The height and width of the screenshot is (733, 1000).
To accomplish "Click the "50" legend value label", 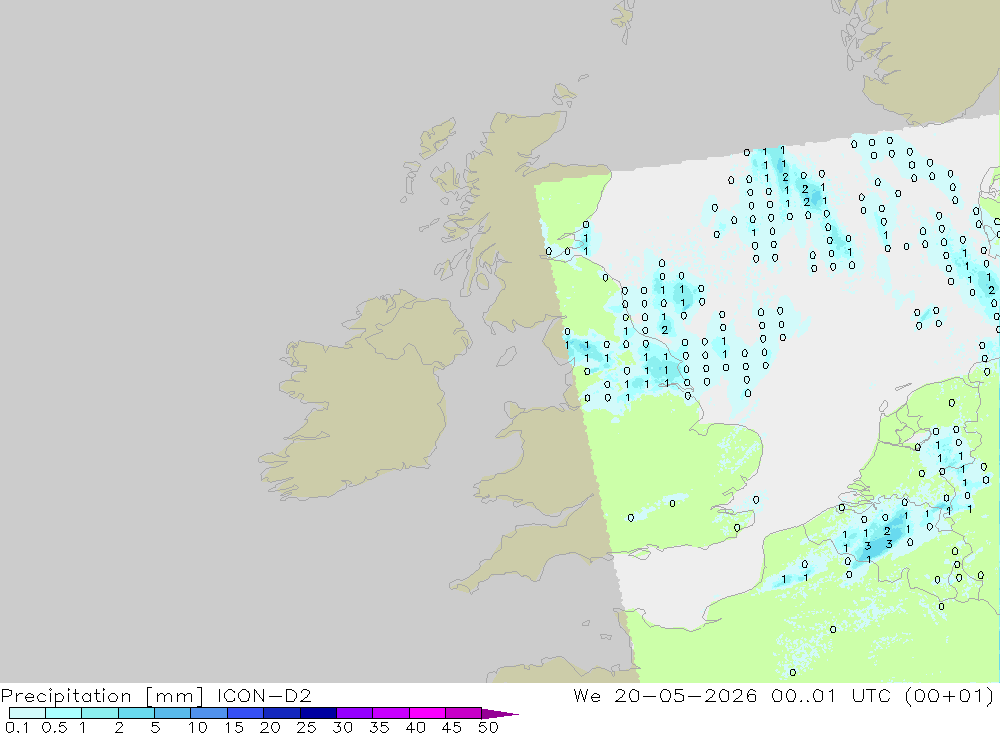I will [489, 727].
